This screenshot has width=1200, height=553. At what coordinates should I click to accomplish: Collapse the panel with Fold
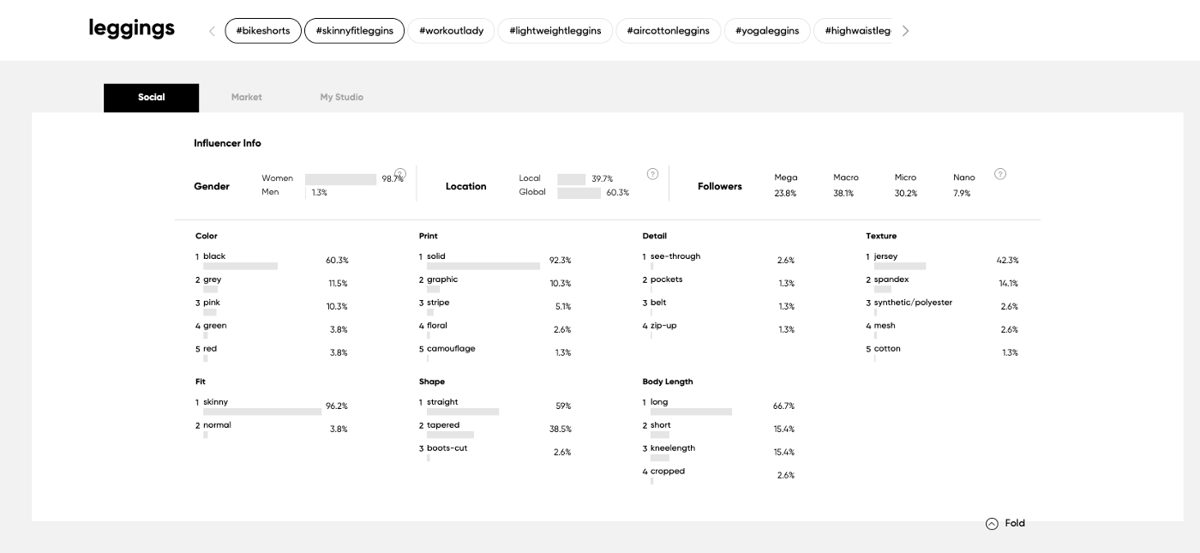click(1005, 523)
